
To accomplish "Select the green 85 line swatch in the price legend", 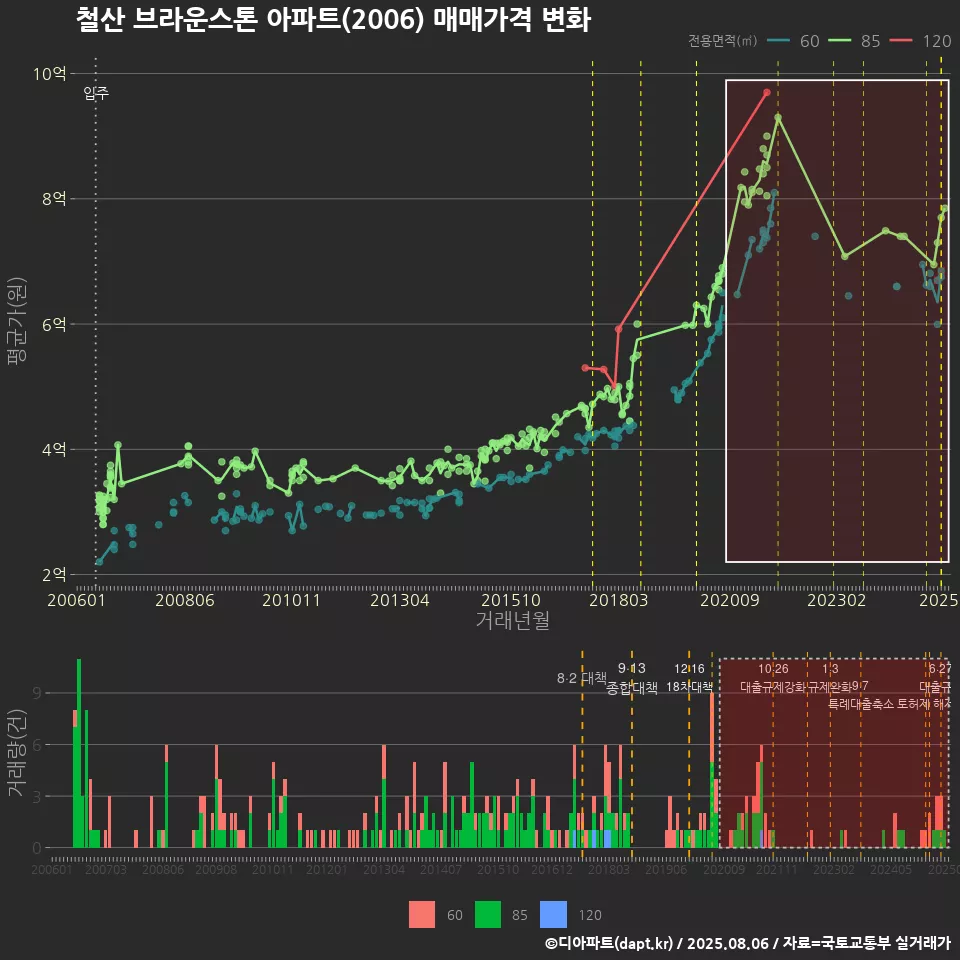I will [839, 41].
